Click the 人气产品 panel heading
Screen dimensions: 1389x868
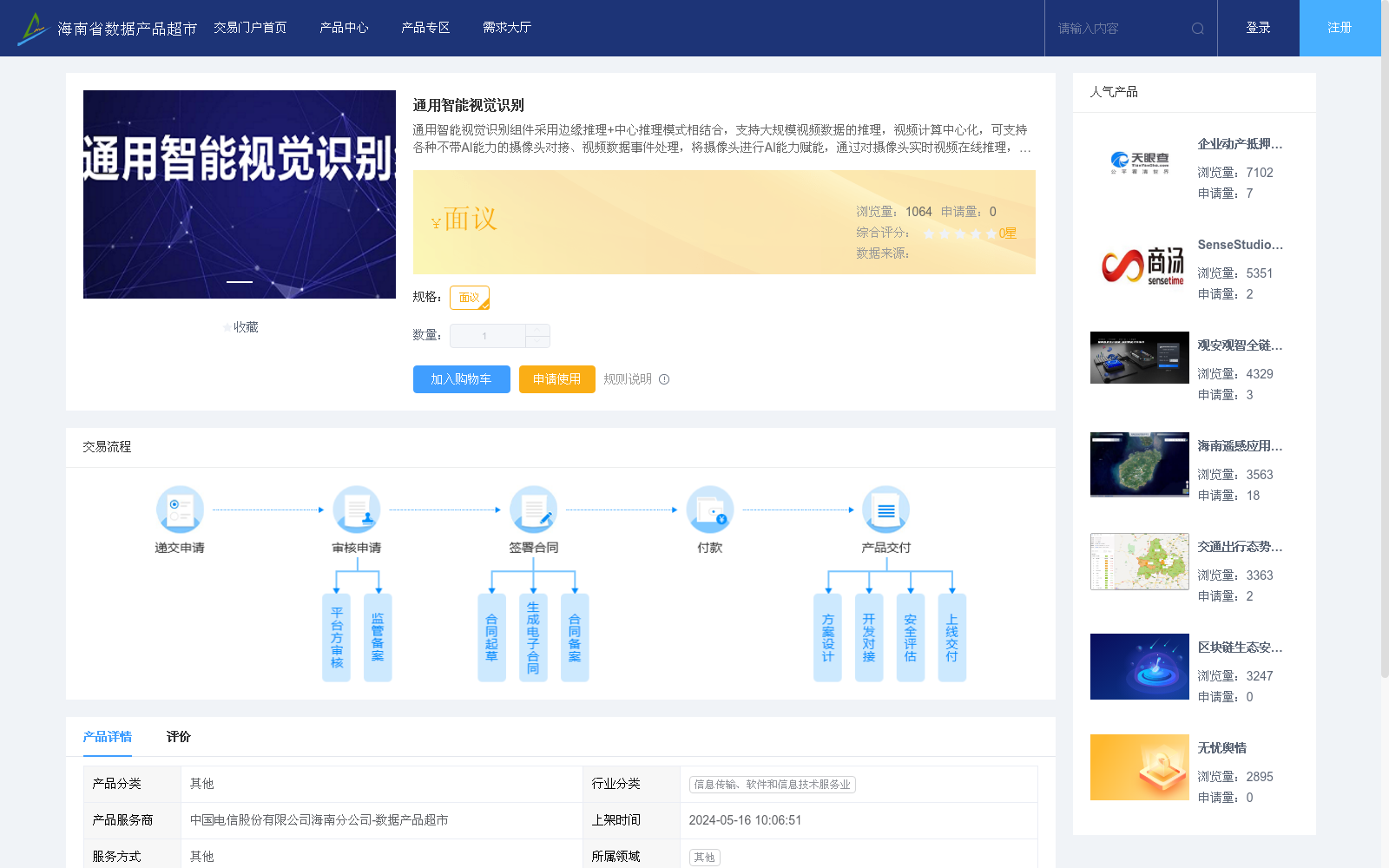pyautogui.click(x=1114, y=92)
